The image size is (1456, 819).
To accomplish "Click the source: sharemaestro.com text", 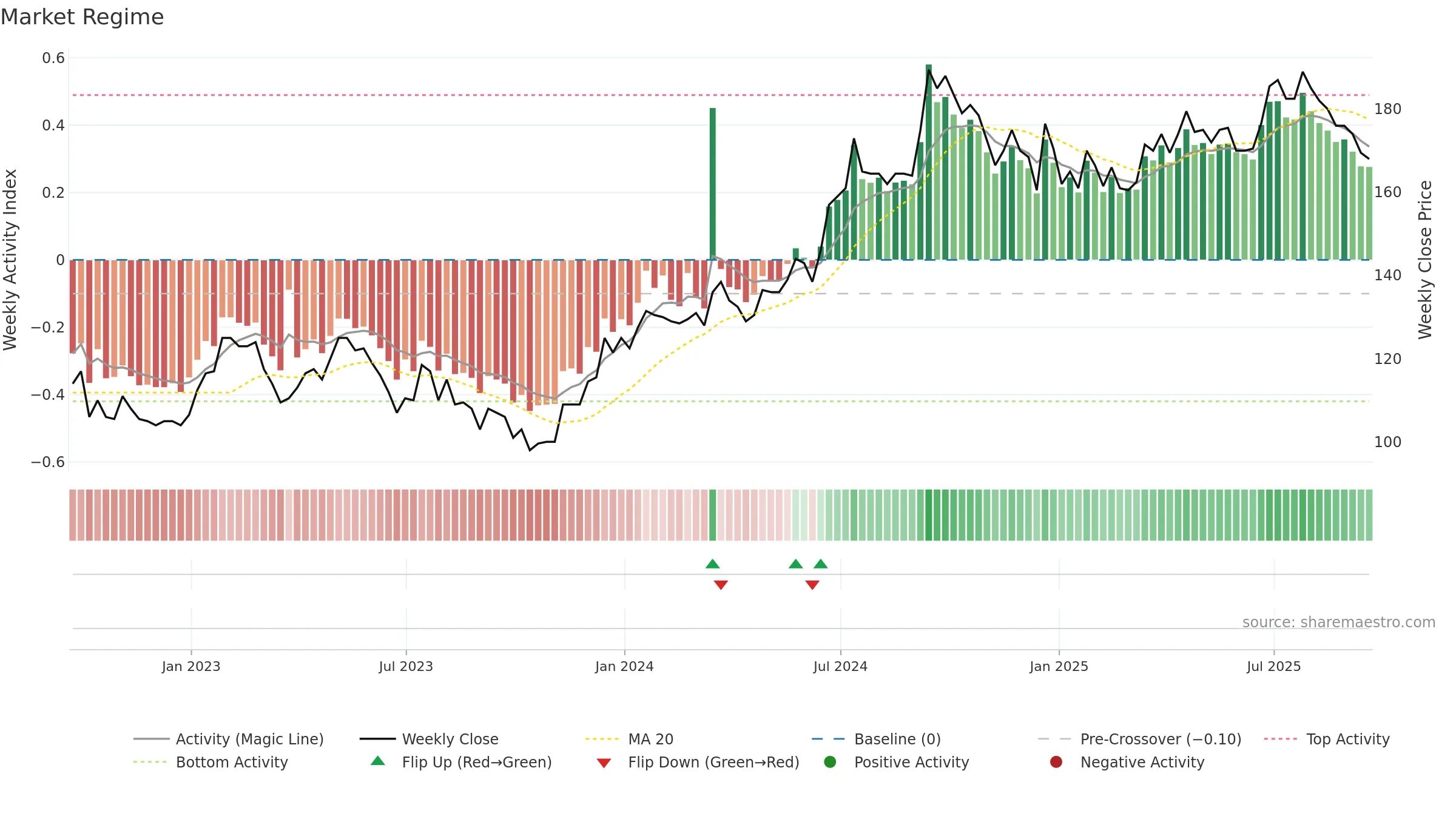I will 1339,622.
